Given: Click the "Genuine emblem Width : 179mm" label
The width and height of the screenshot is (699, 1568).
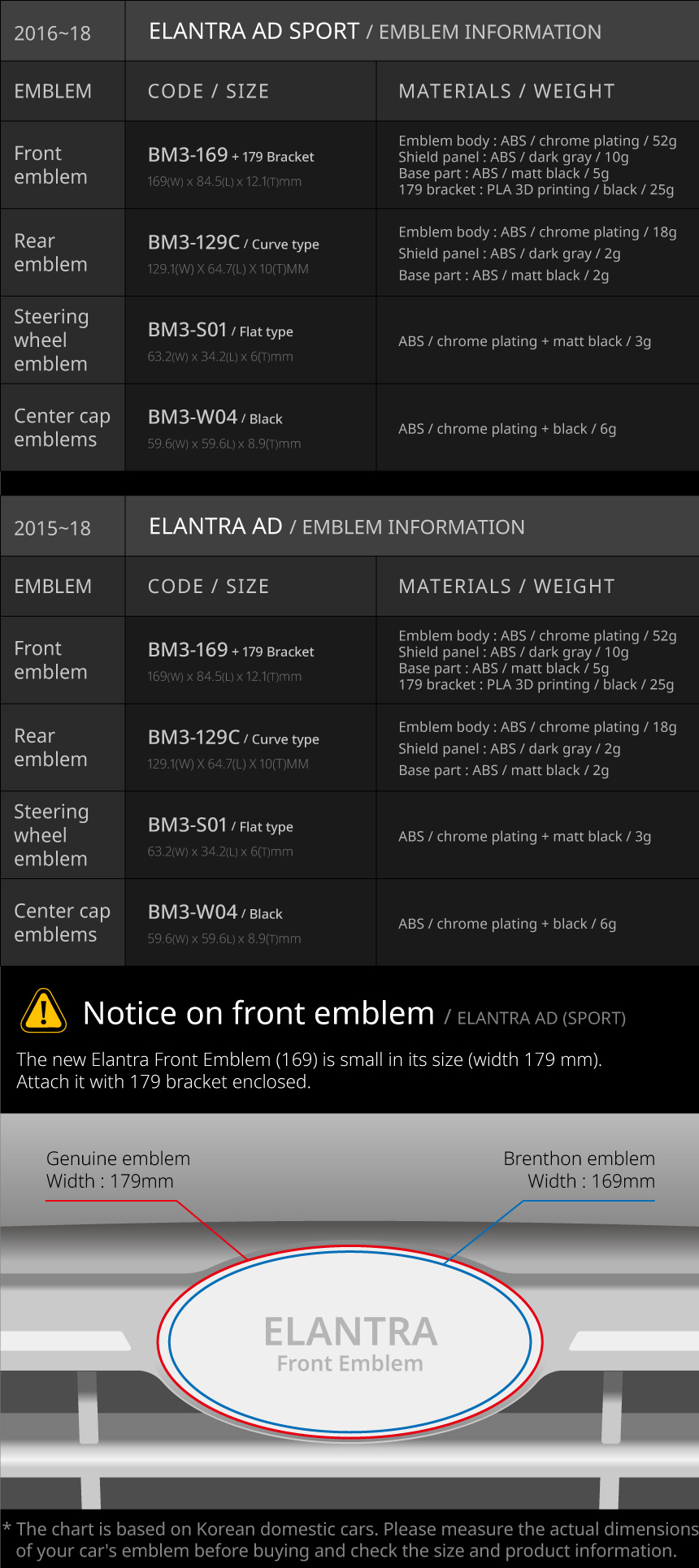Looking at the screenshot, I should tap(118, 1170).
